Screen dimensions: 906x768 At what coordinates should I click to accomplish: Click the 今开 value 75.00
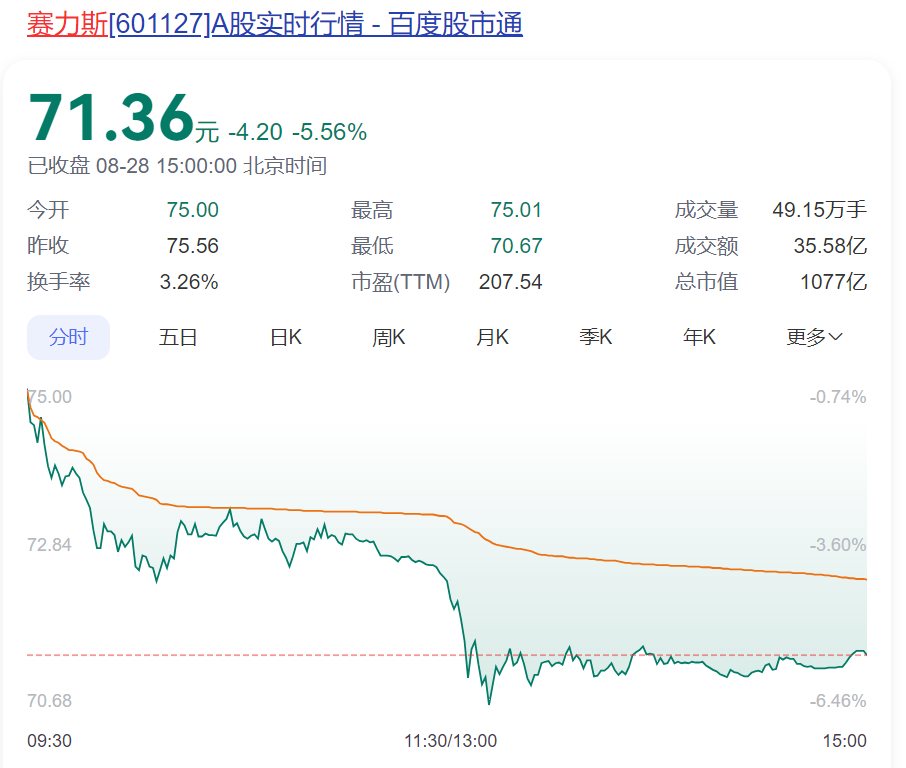192,210
